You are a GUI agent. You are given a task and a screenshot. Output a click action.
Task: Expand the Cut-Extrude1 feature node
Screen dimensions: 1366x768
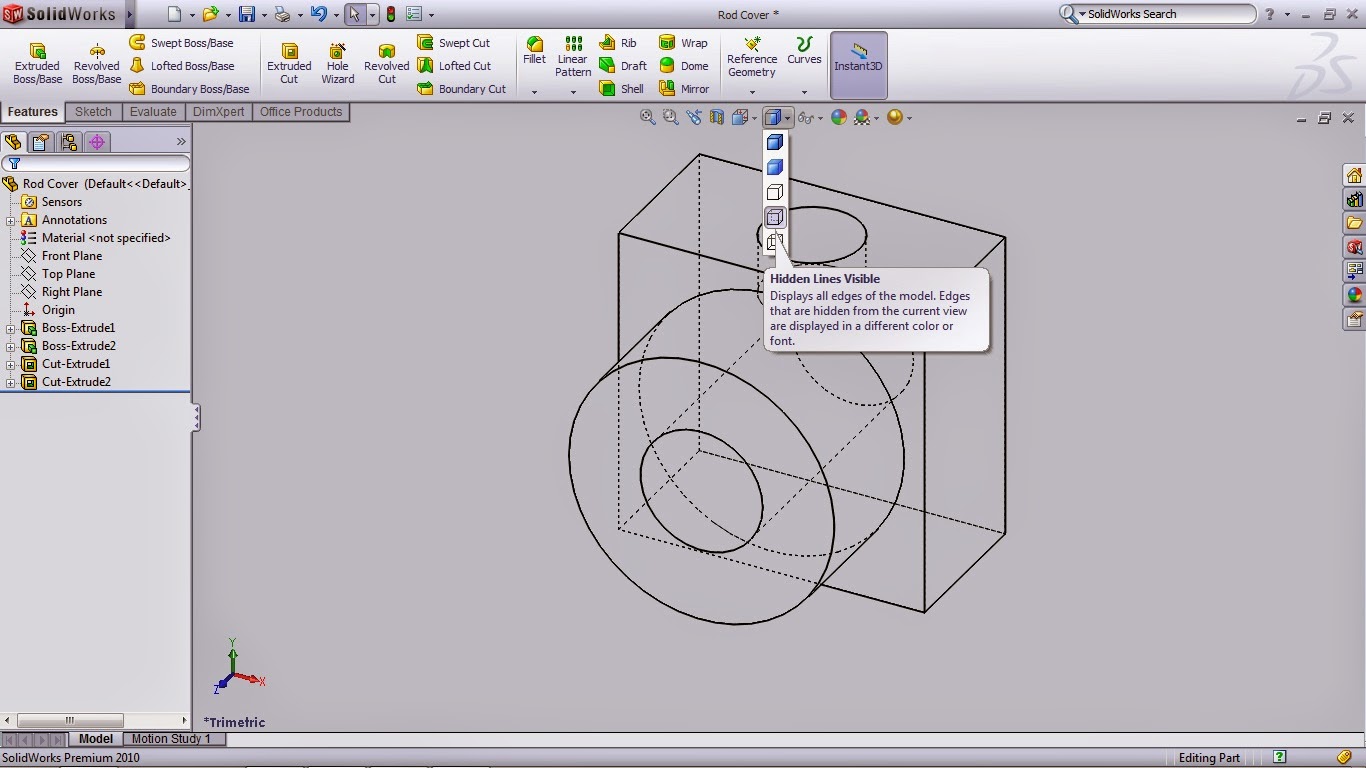11,364
